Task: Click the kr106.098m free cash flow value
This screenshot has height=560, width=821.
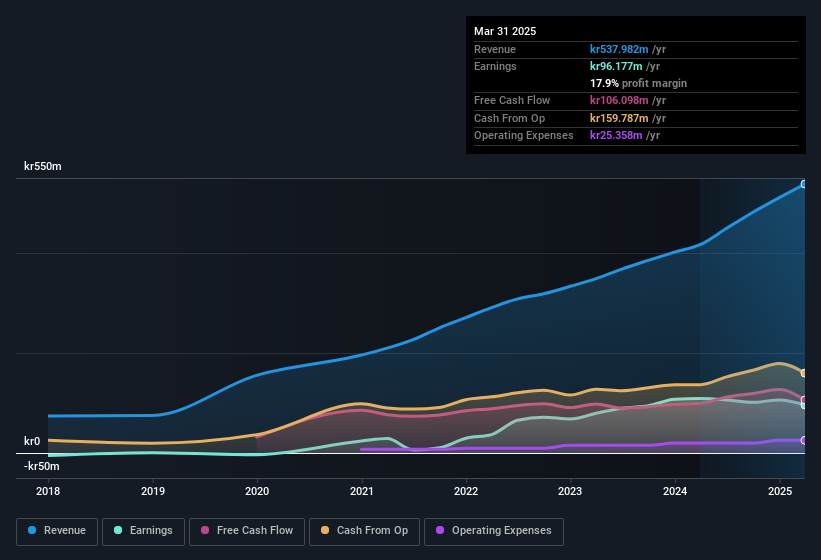Action: coord(619,100)
